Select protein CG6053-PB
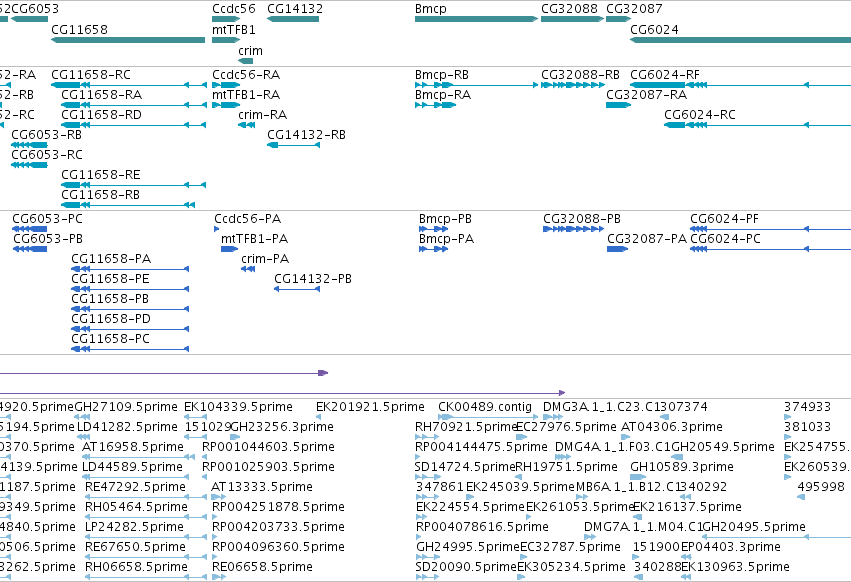The image size is (851, 582). pyautogui.click(x=30, y=249)
